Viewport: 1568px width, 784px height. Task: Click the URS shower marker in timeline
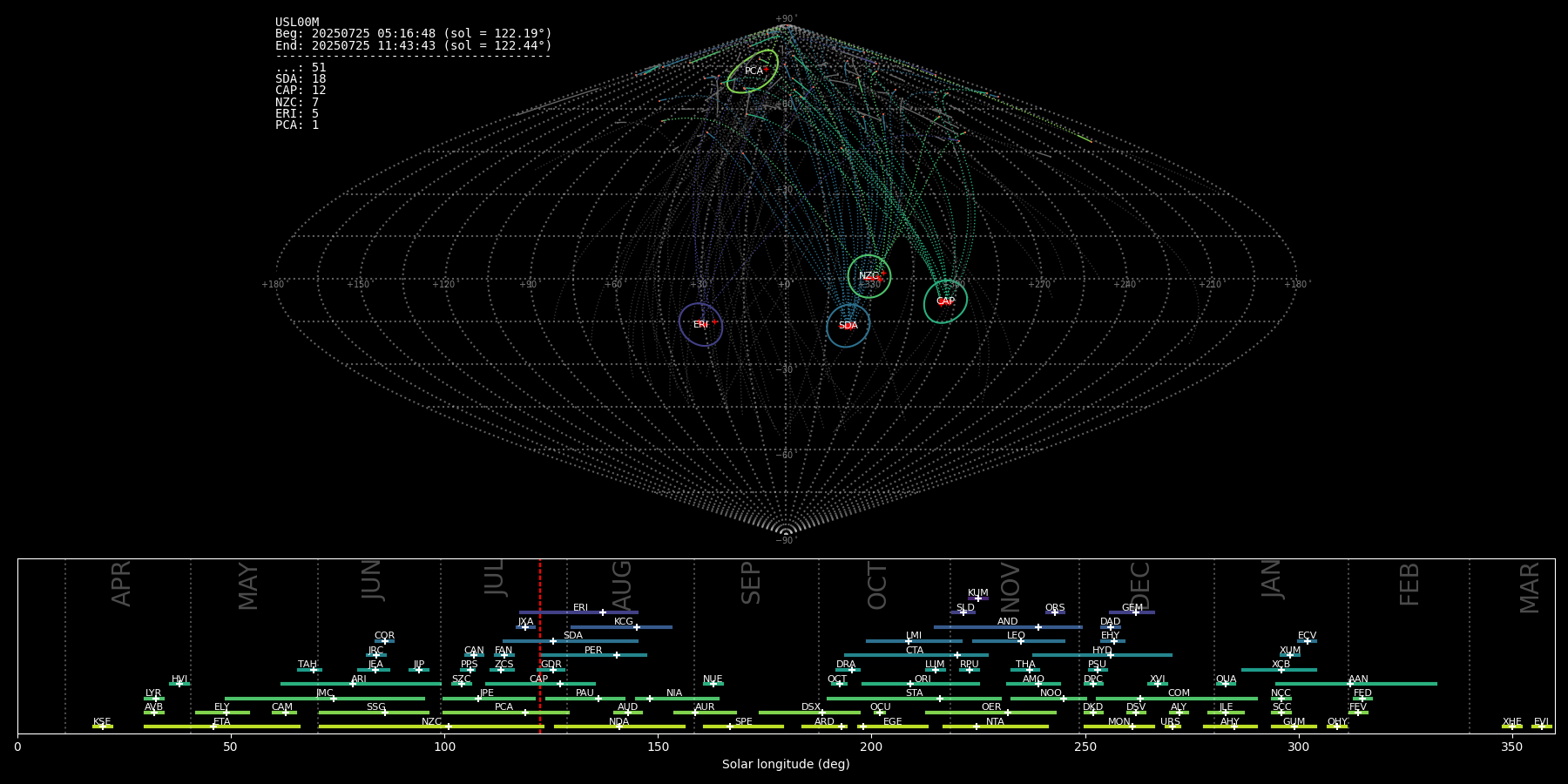point(1173,727)
